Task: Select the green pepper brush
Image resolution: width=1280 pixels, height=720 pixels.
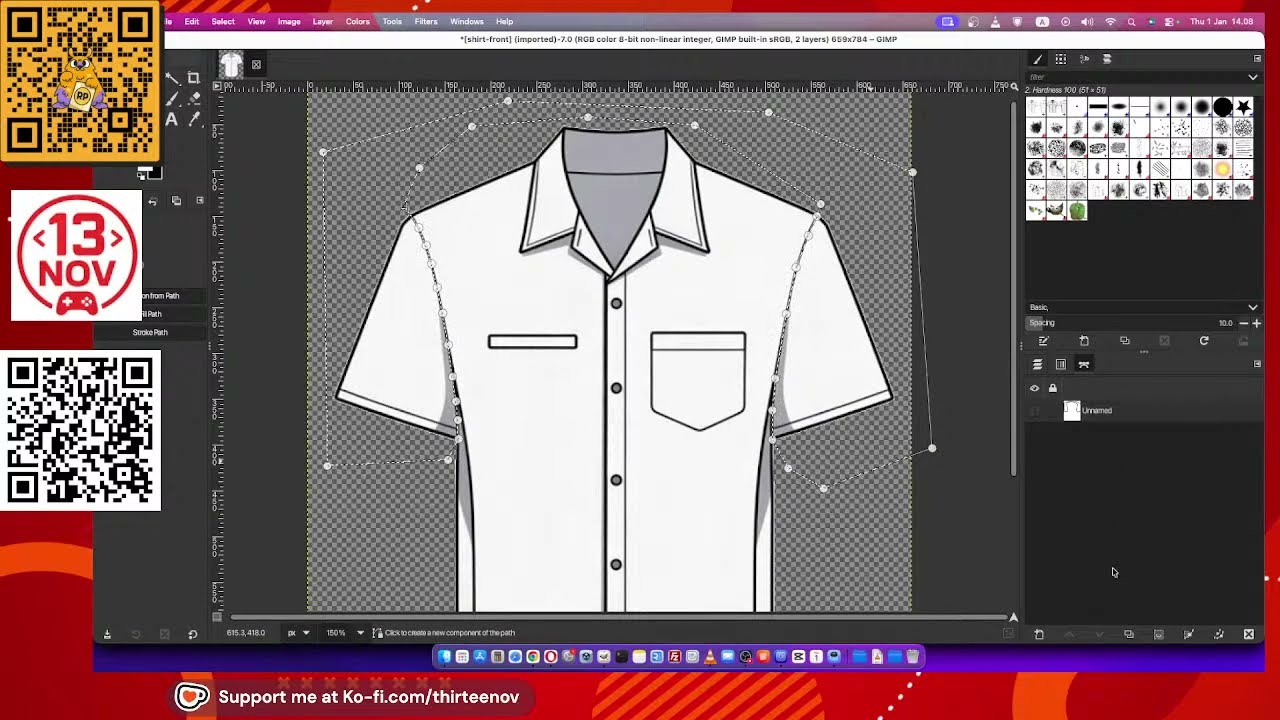Action: click(1077, 211)
